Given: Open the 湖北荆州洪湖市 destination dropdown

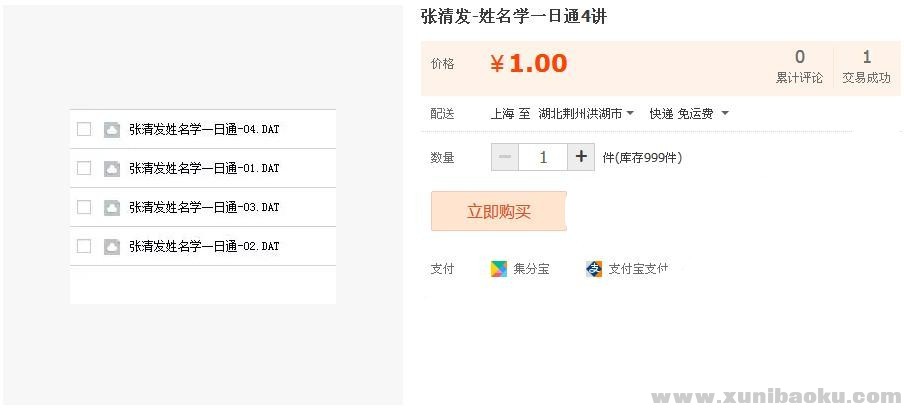Looking at the screenshot, I should tap(586, 114).
